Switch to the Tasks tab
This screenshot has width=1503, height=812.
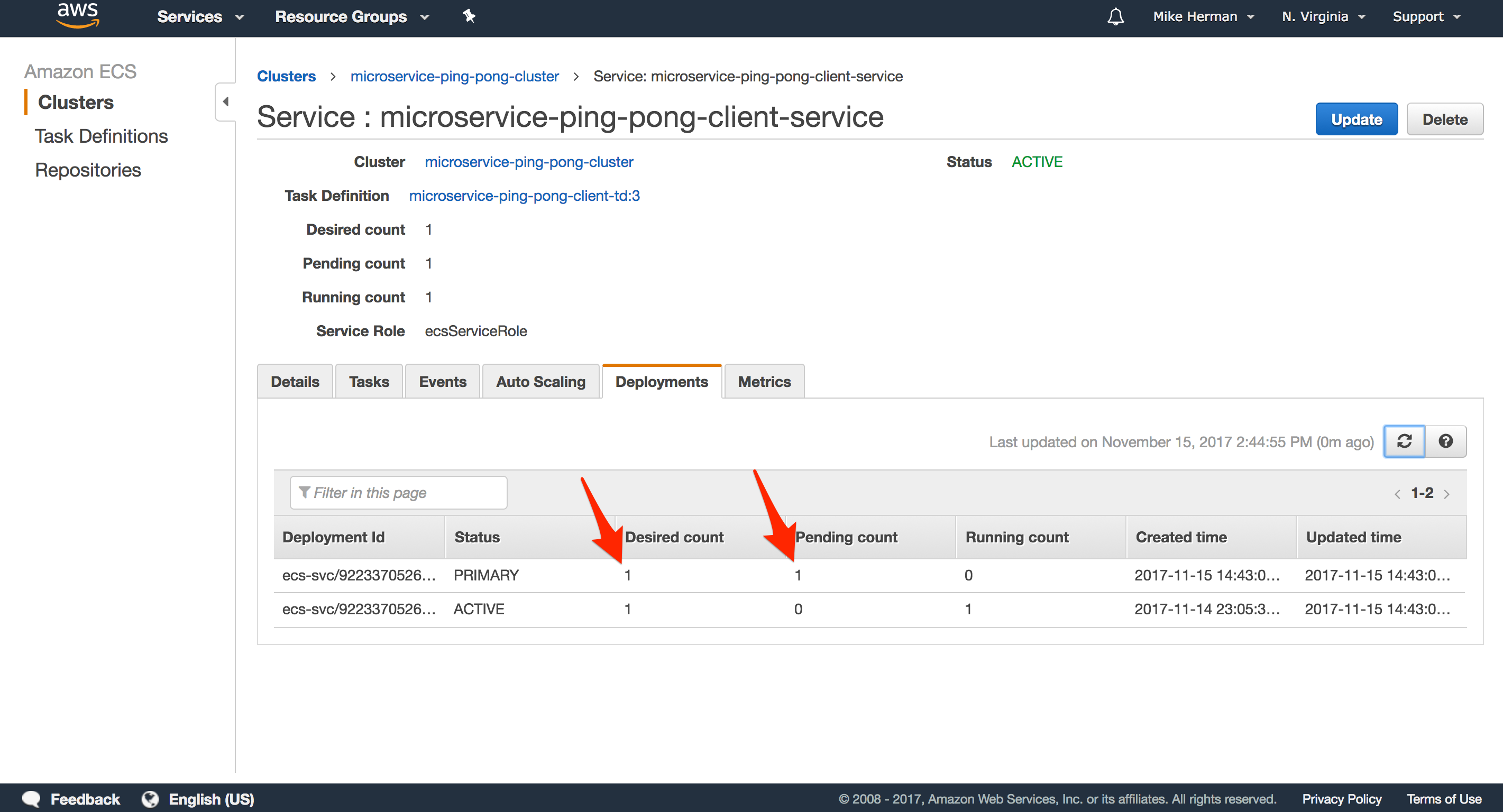369,382
